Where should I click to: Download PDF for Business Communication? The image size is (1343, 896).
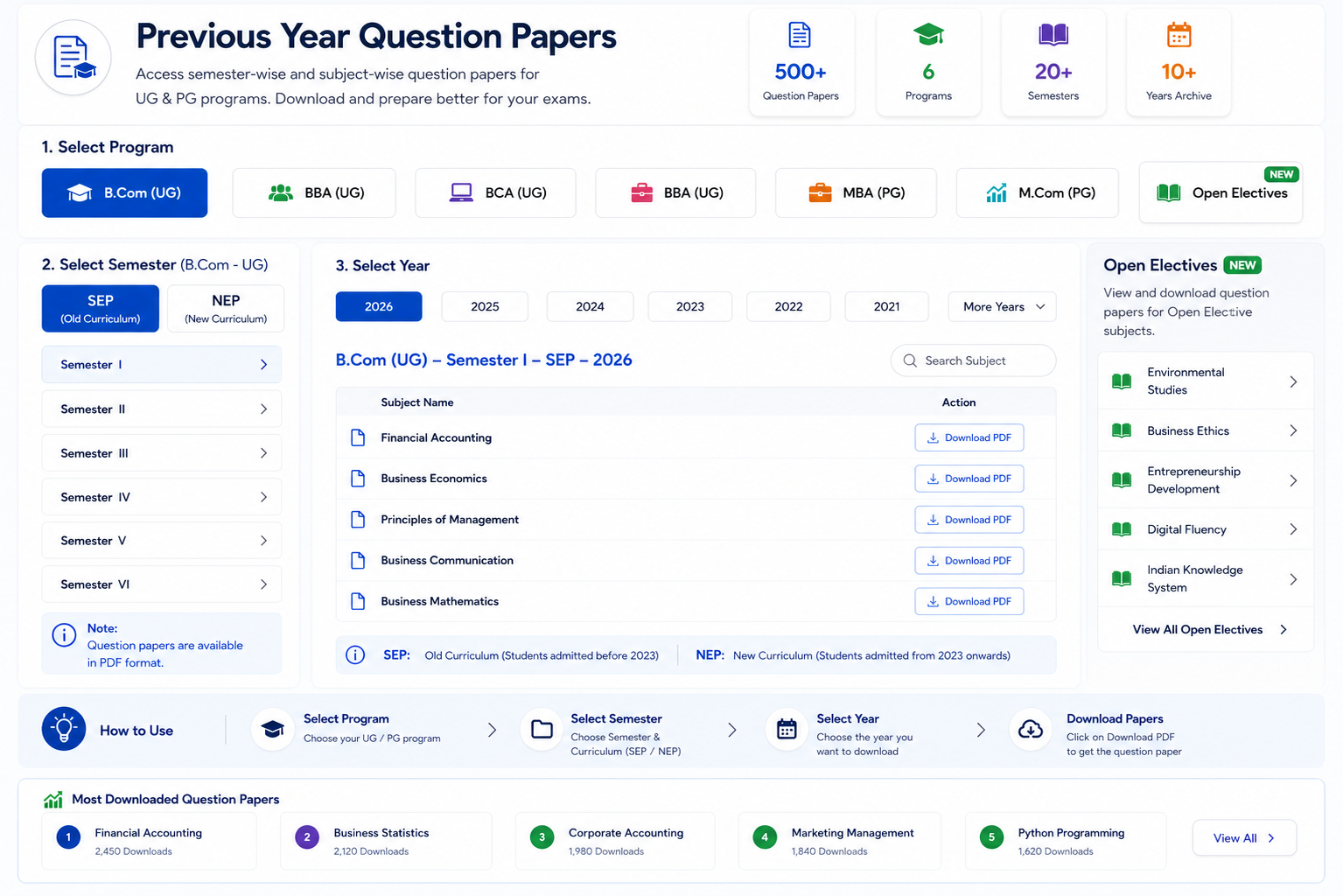[969, 561]
